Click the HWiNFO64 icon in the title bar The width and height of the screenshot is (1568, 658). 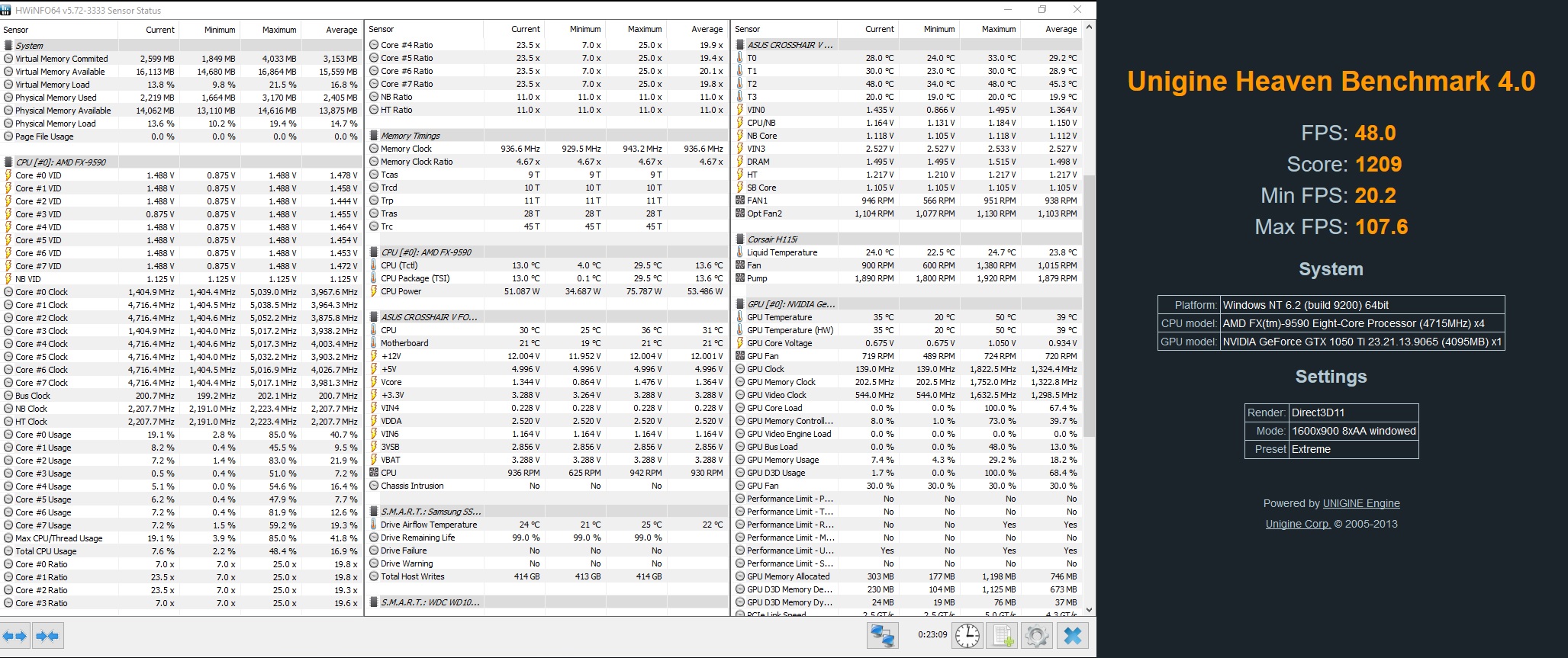pyautogui.click(x=6, y=10)
